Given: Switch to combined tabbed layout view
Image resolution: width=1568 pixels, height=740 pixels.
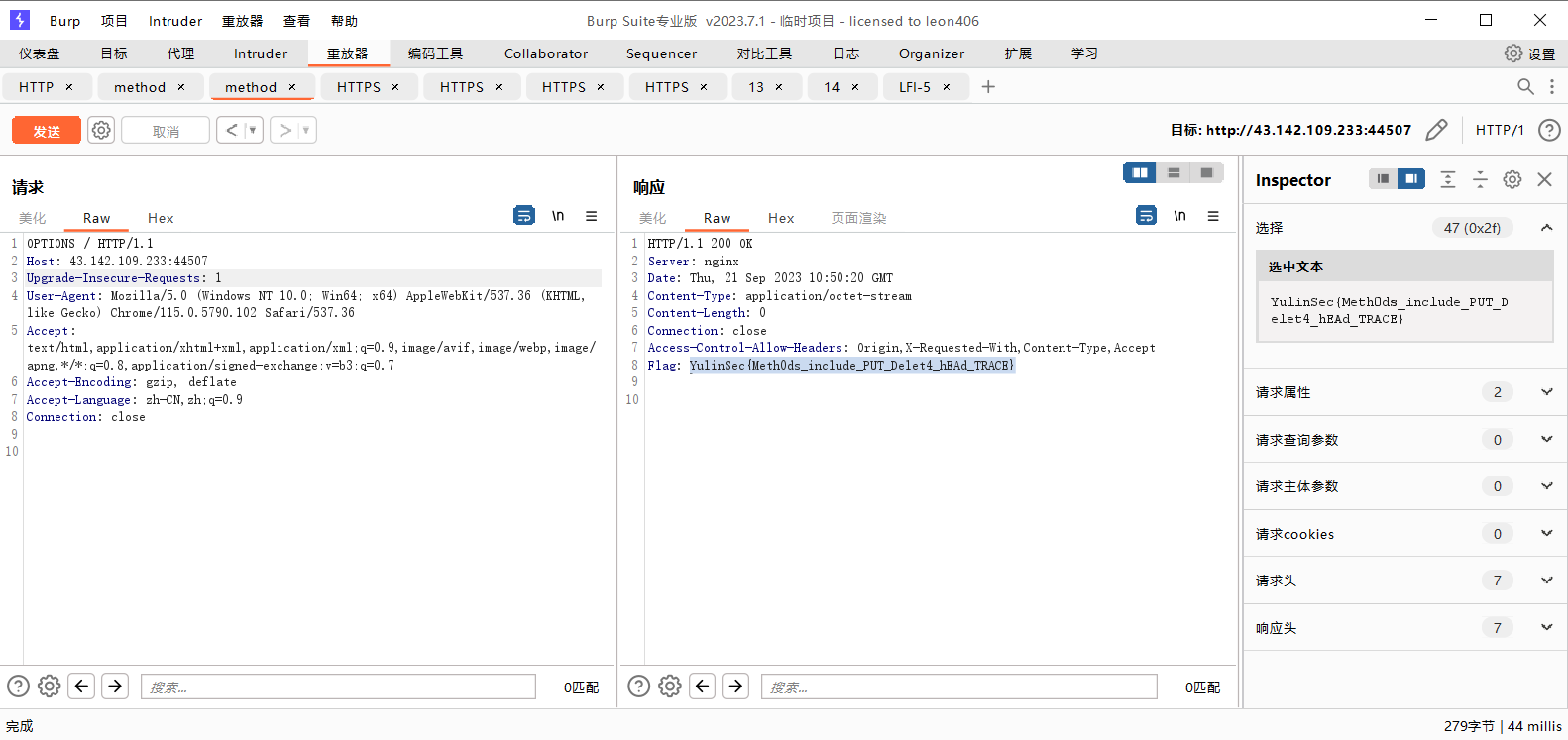Looking at the screenshot, I should [1206, 173].
